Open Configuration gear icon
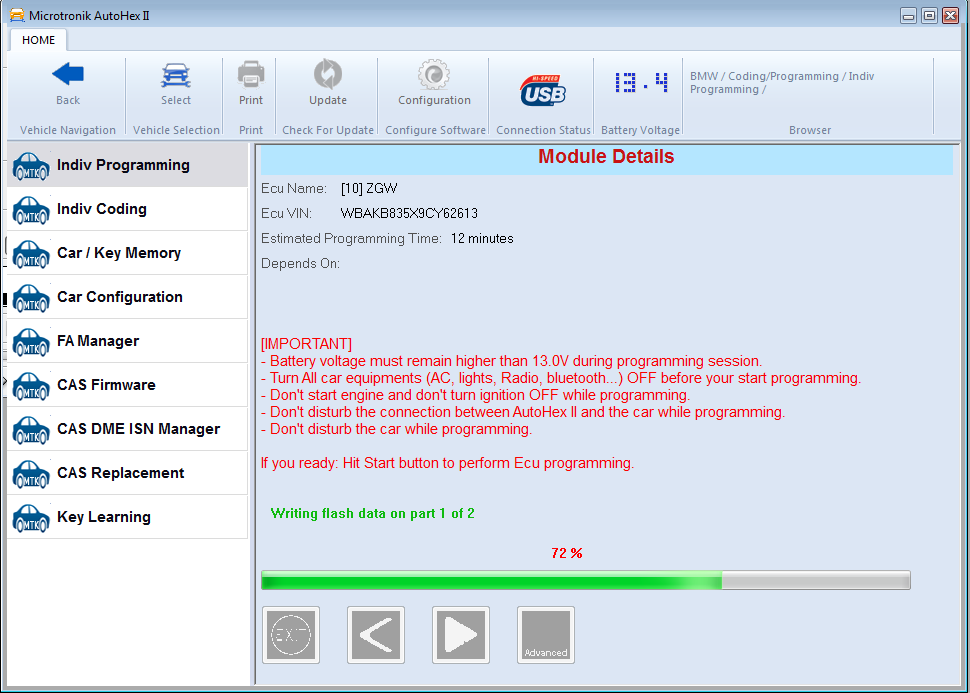 tap(434, 75)
